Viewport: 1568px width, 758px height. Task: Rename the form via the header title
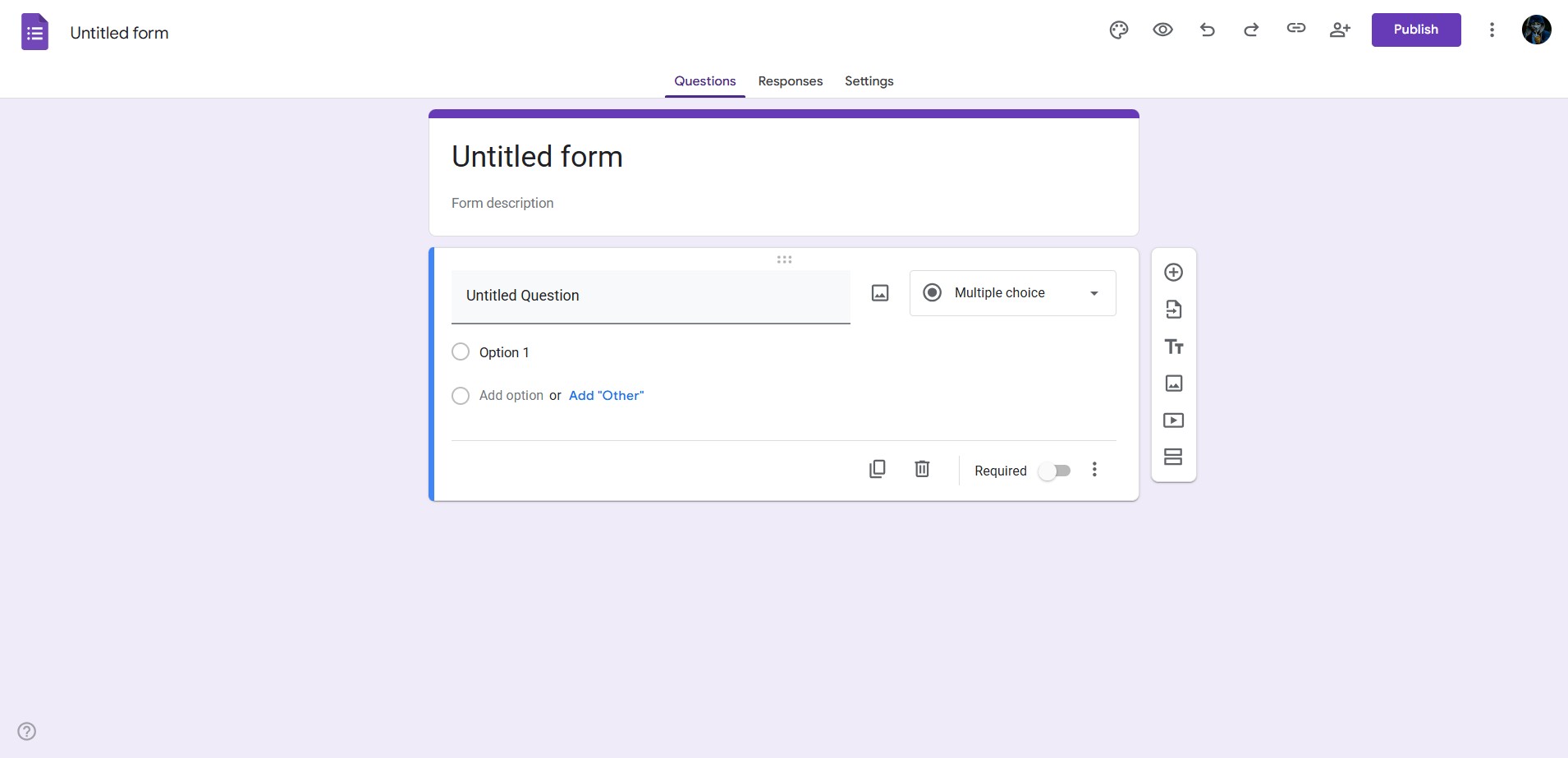pos(119,33)
